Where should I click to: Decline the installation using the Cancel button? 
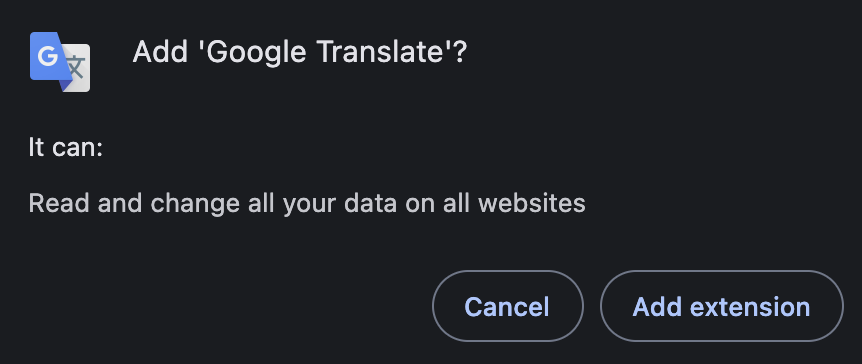(507, 306)
